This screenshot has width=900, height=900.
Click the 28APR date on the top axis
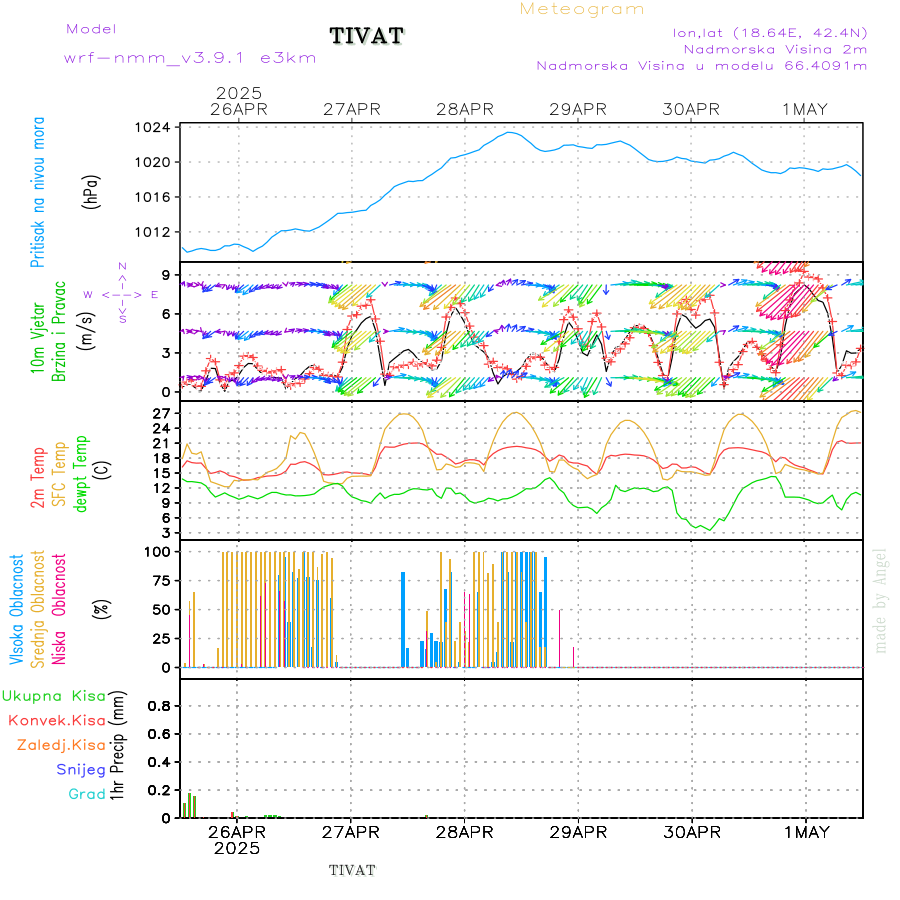[465, 109]
